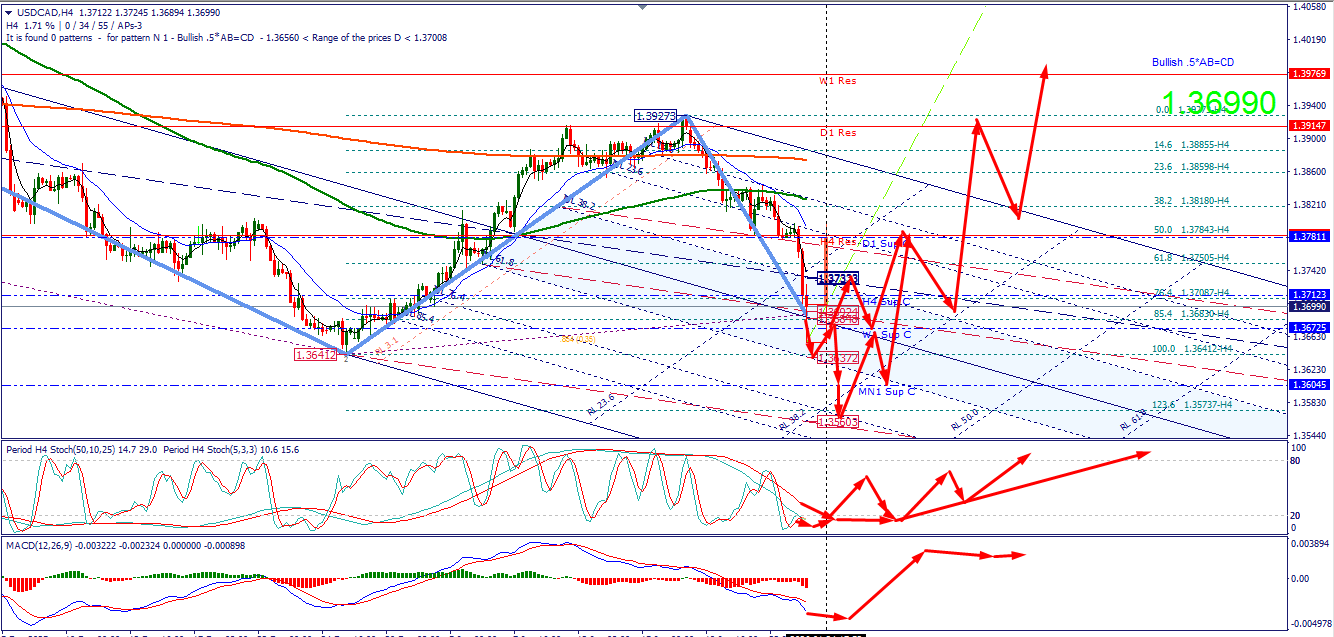Screen dimensions: 1334x637
Task: Click the 14.6 Fibonacci level 1.38855-H4 label
Action: click(x=1191, y=145)
